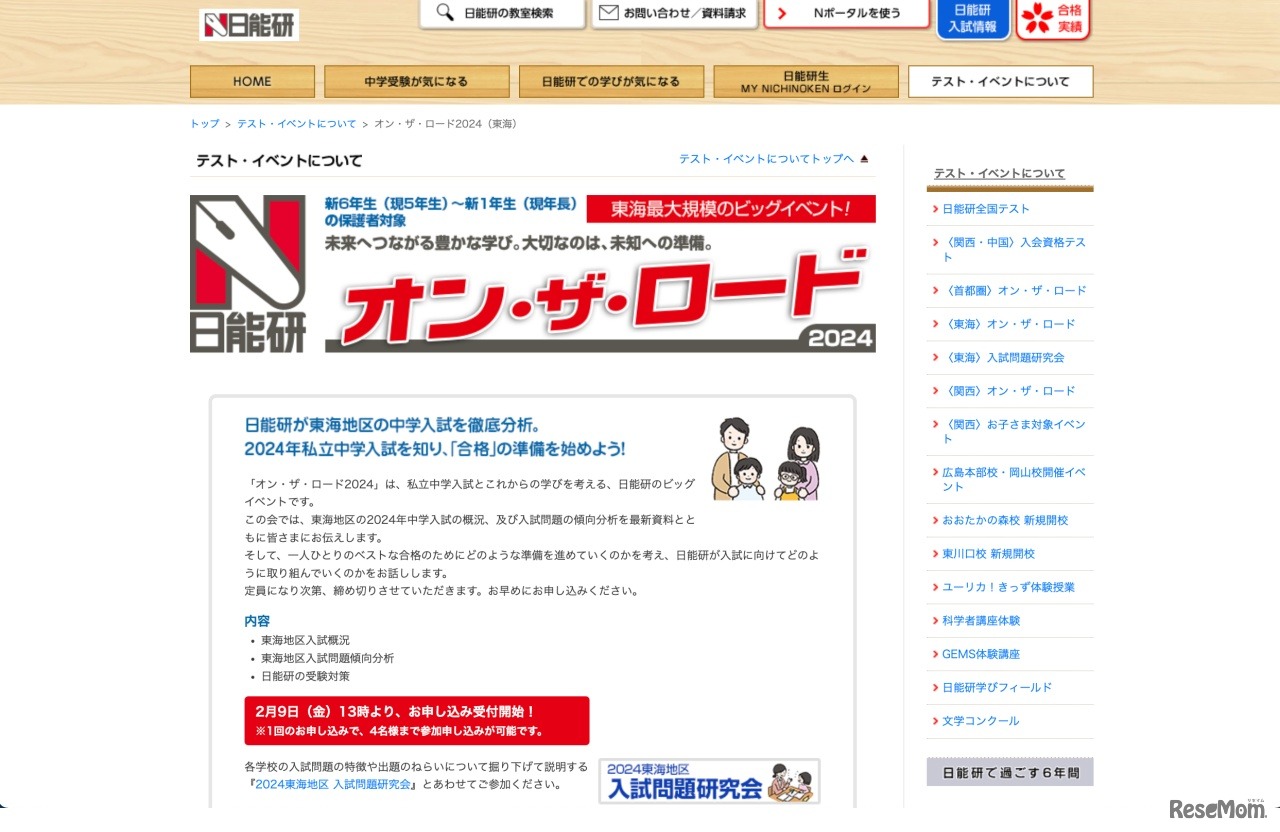Image resolution: width=1280 pixels, height=832 pixels.
Task: Open ユーリカ！きっず体験授業 sidebar link
Action: [1009, 588]
